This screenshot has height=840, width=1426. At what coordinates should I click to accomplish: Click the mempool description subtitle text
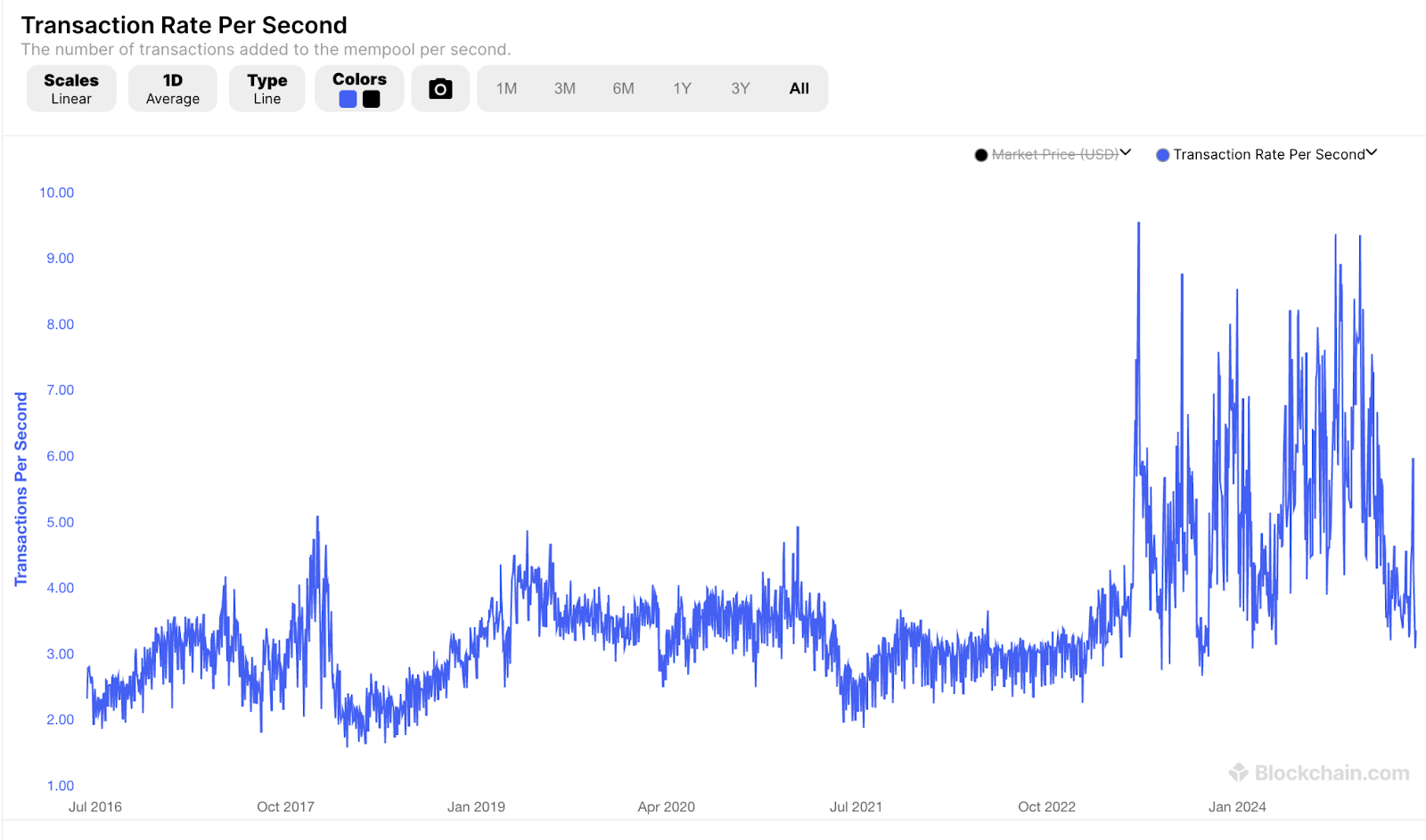[x=266, y=50]
